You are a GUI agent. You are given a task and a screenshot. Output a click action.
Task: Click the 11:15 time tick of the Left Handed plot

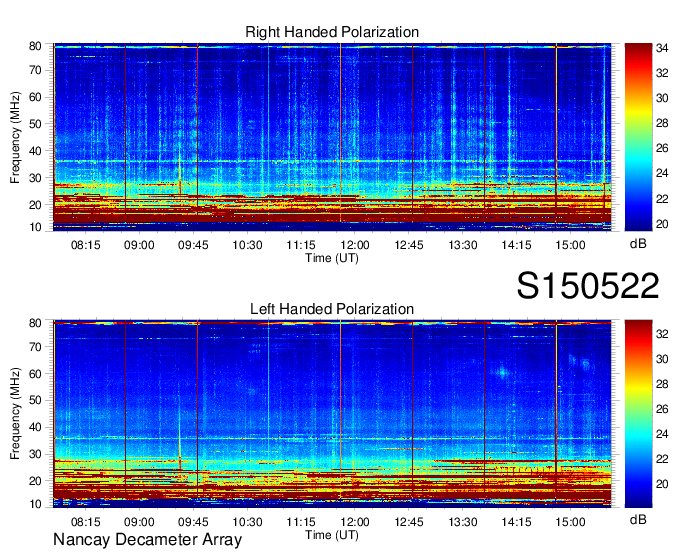tap(301, 522)
